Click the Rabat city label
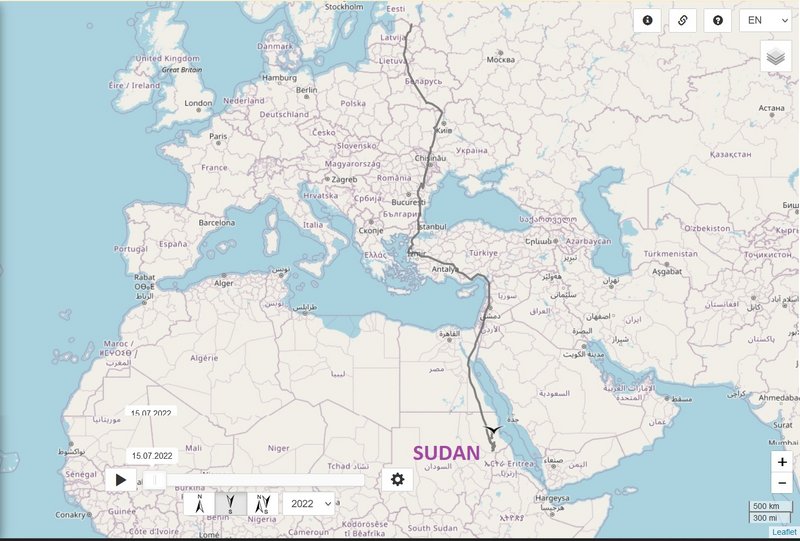Screen dimensions: 800x541 click(x=144, y=278)
